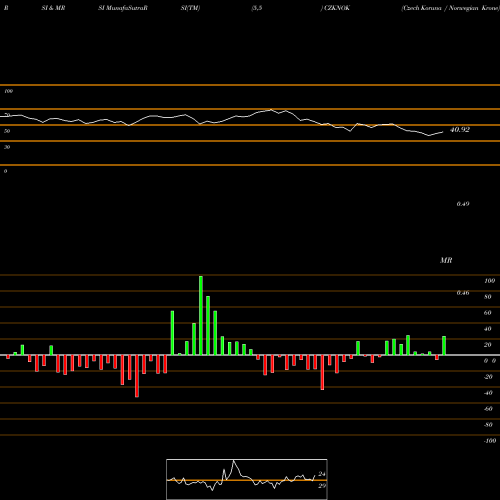The image size is (500, 500).
Task: Click the RSI value label 40.92
Action: click(x=460, y=130)
